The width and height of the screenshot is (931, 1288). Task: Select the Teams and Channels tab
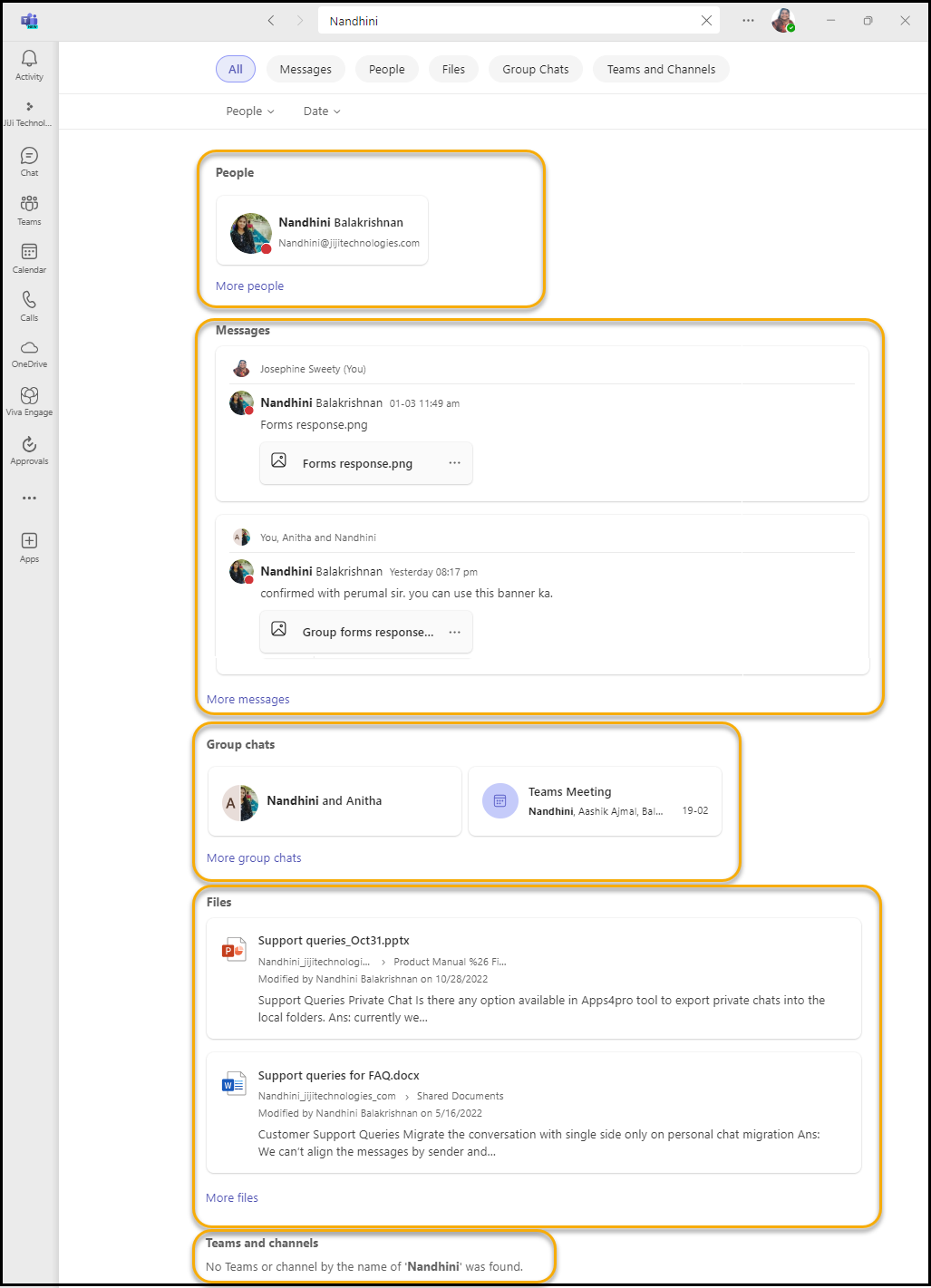tap(661, 70)
